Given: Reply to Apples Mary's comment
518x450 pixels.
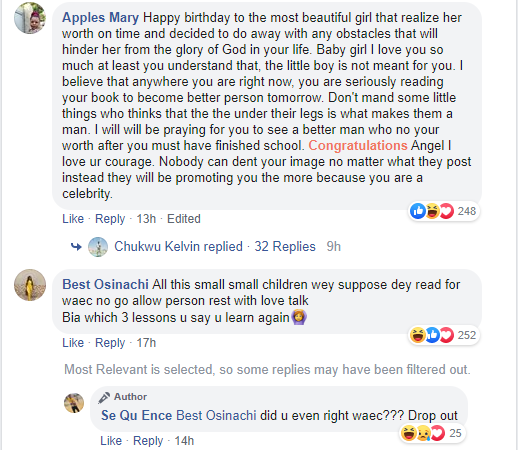Looking at the screenshot, I should [x=110, y=219].
